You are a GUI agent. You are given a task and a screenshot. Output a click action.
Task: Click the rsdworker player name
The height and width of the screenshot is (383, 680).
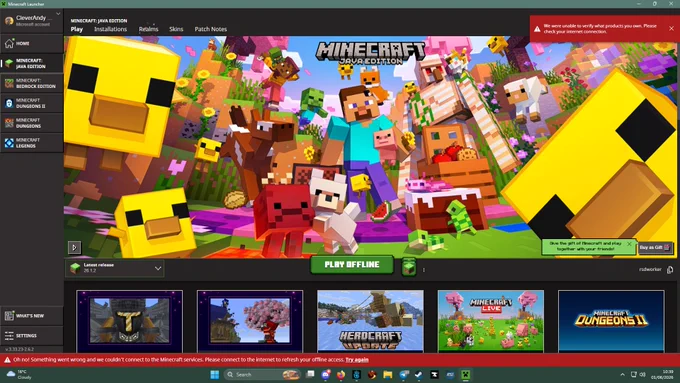650,269
